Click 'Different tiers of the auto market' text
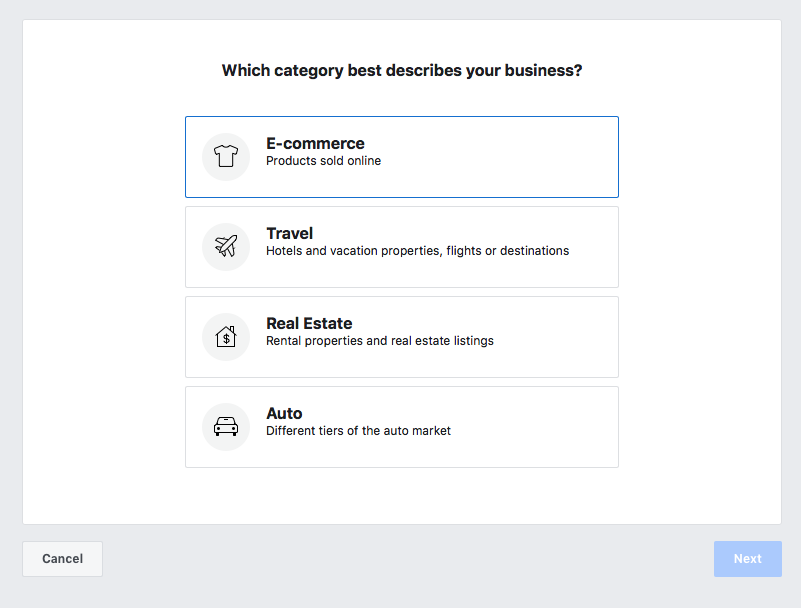The image size is (801, 608). click(x=358, y=431)
